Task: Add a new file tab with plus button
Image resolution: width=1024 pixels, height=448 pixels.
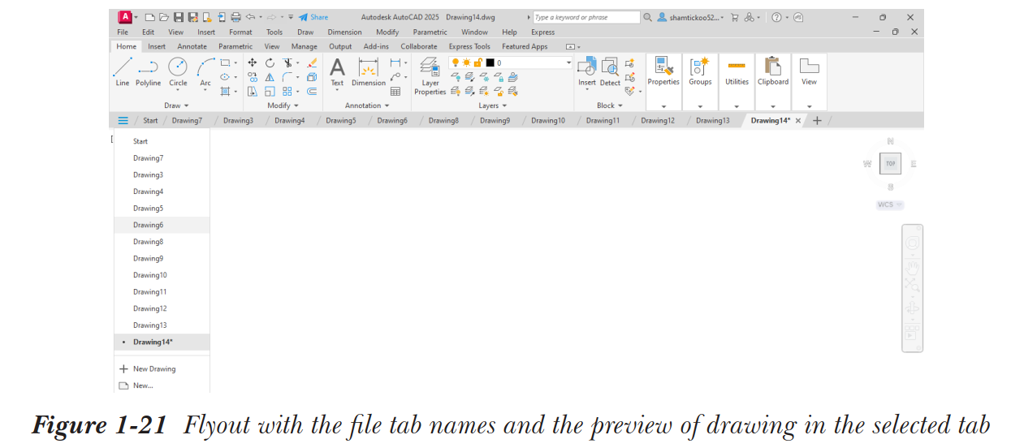Action: [817, 120]
